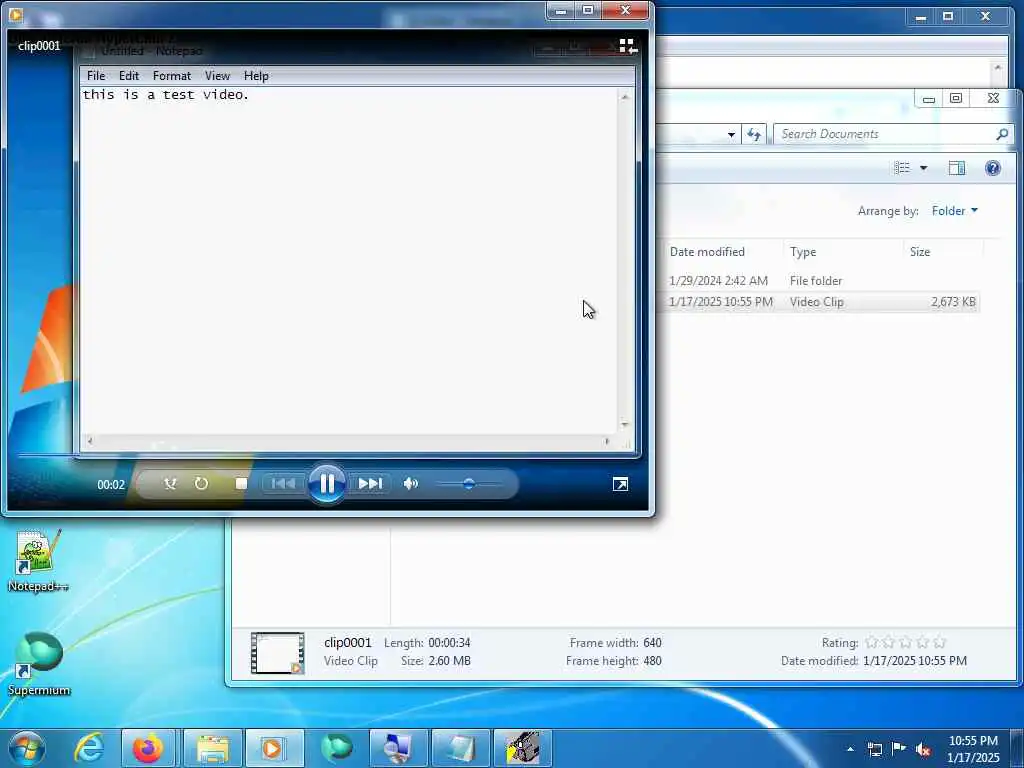Click the magnifier icon in Search Documents

(1002, 134)
